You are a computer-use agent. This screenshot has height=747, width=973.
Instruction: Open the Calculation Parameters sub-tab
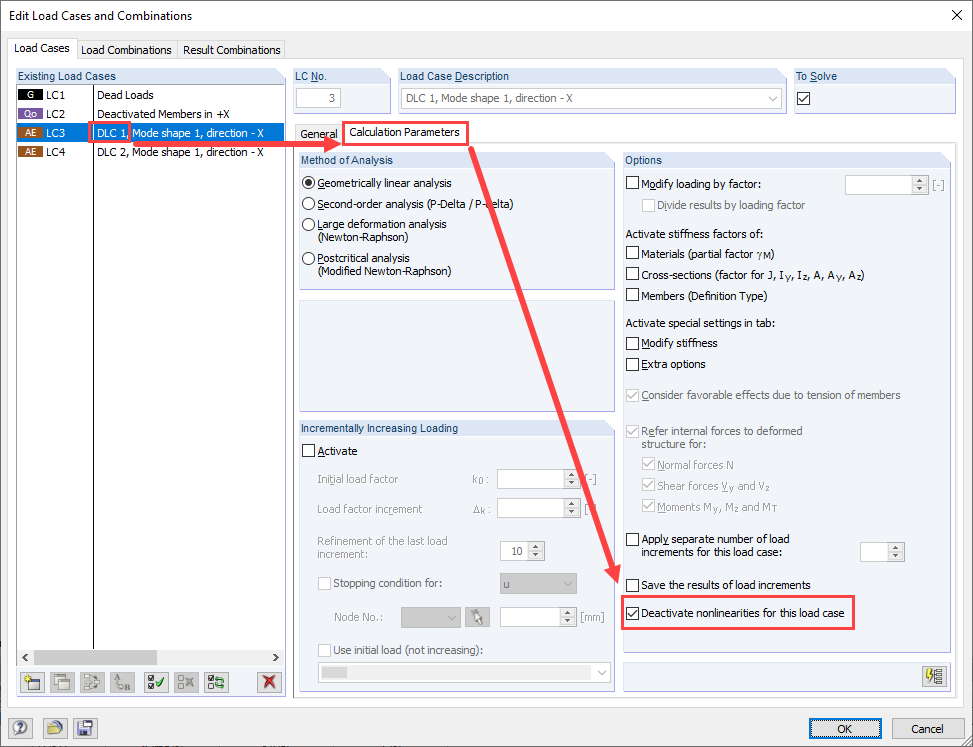[405, 132]
